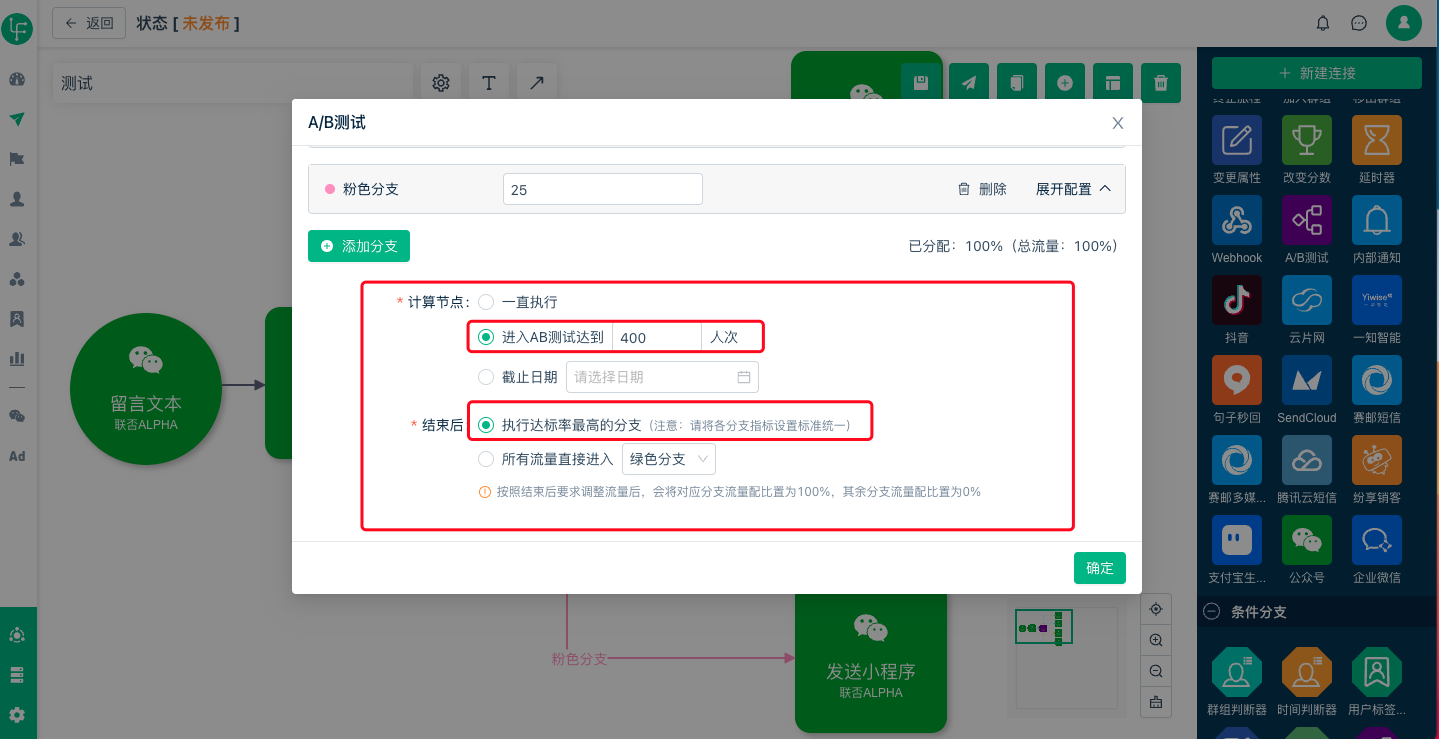Click the publish paper-plane toolbar icon

click(969, 83)
